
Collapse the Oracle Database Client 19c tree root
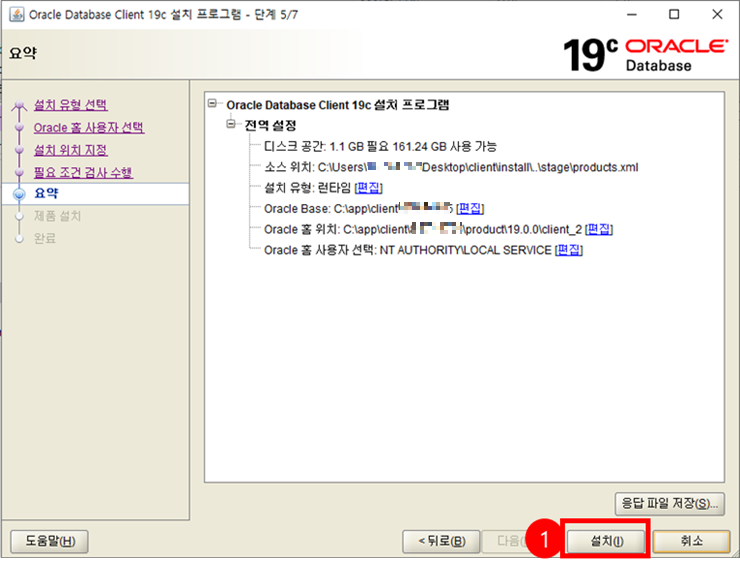(x=212, y=103)
